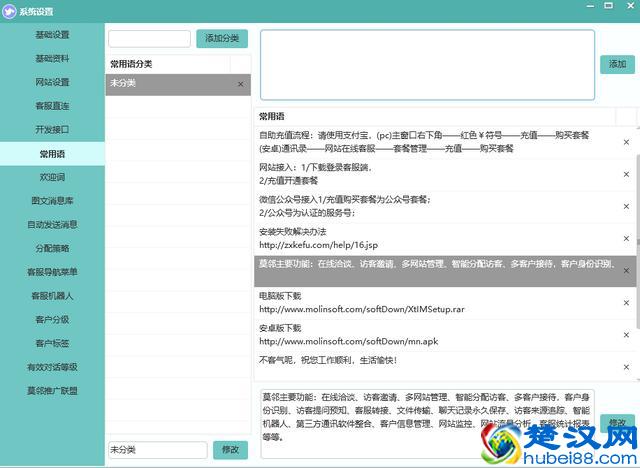Remove the 自助充值流程 phrase using its X

pyautogui.click(x=626, y=142)
